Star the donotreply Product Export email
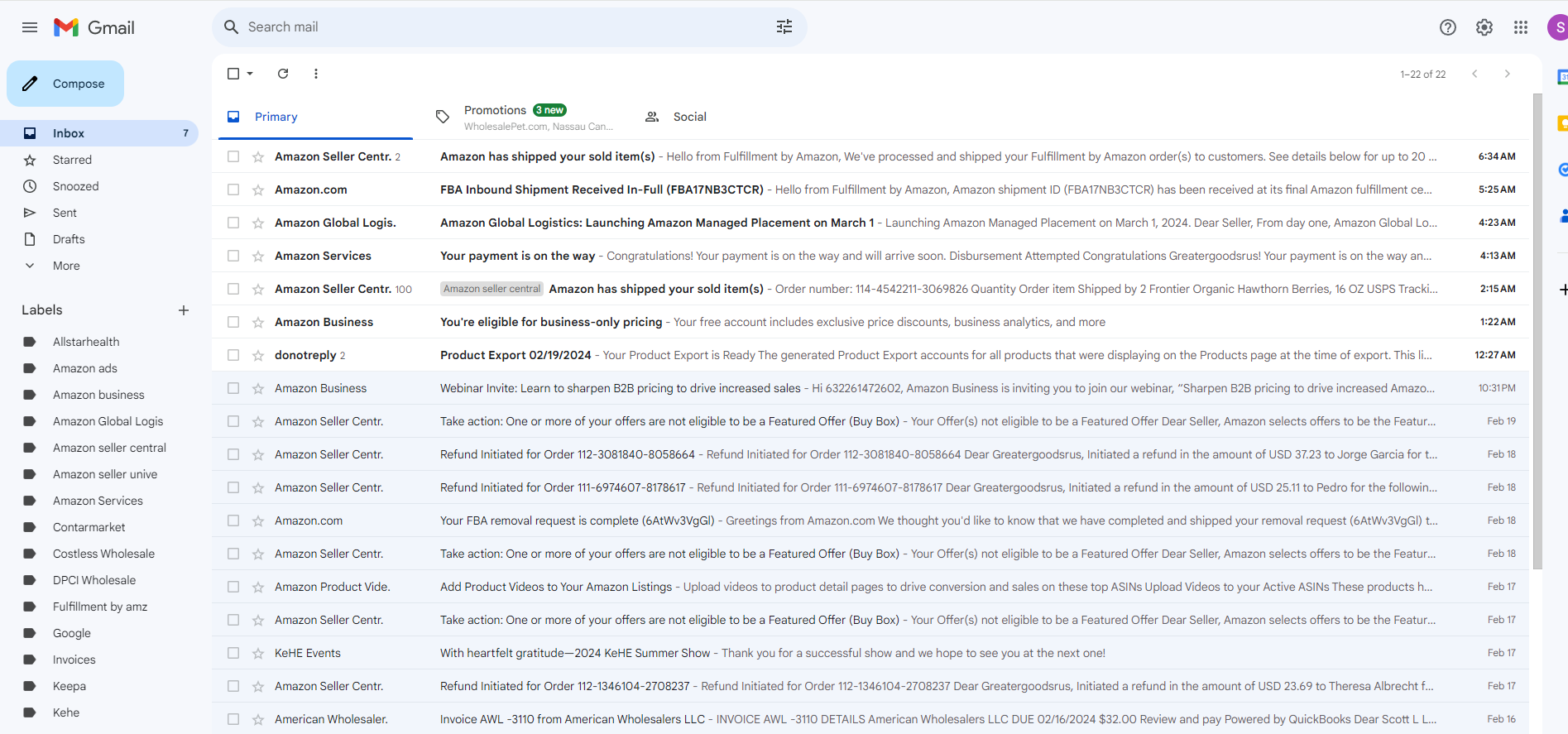Screen dimensions: 1568x734 258,355
